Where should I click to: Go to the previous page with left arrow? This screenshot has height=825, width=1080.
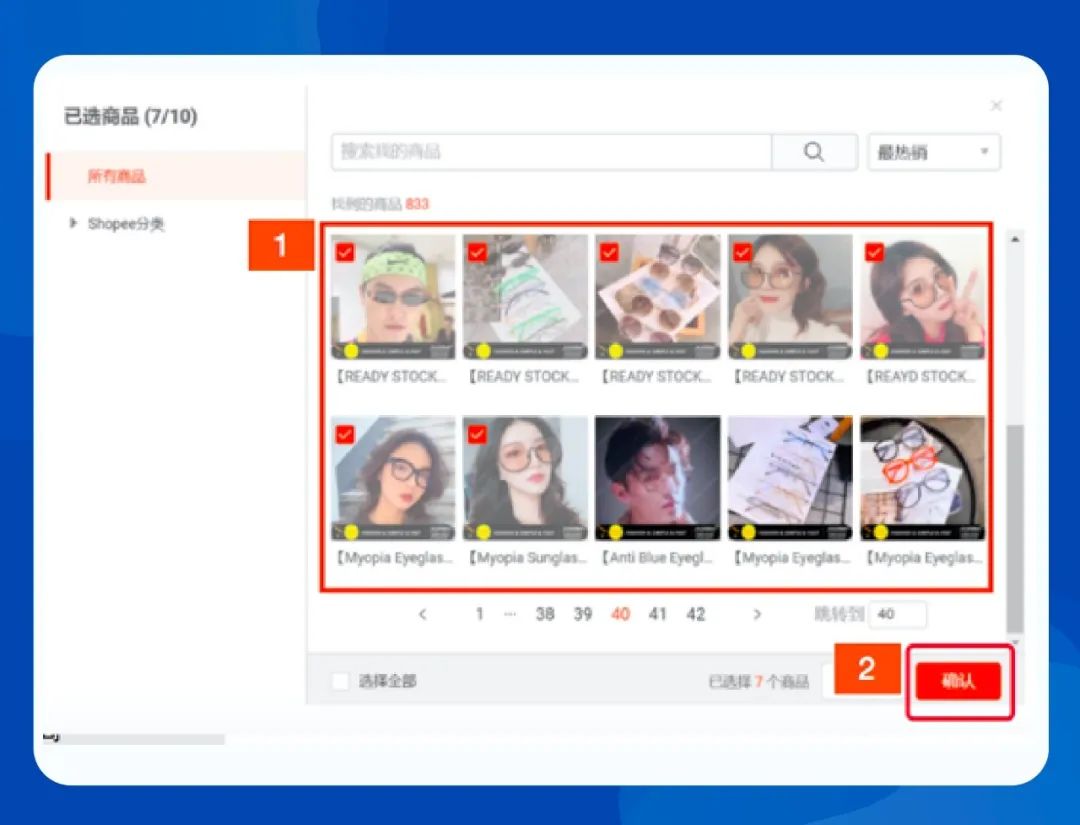(423, 615)
